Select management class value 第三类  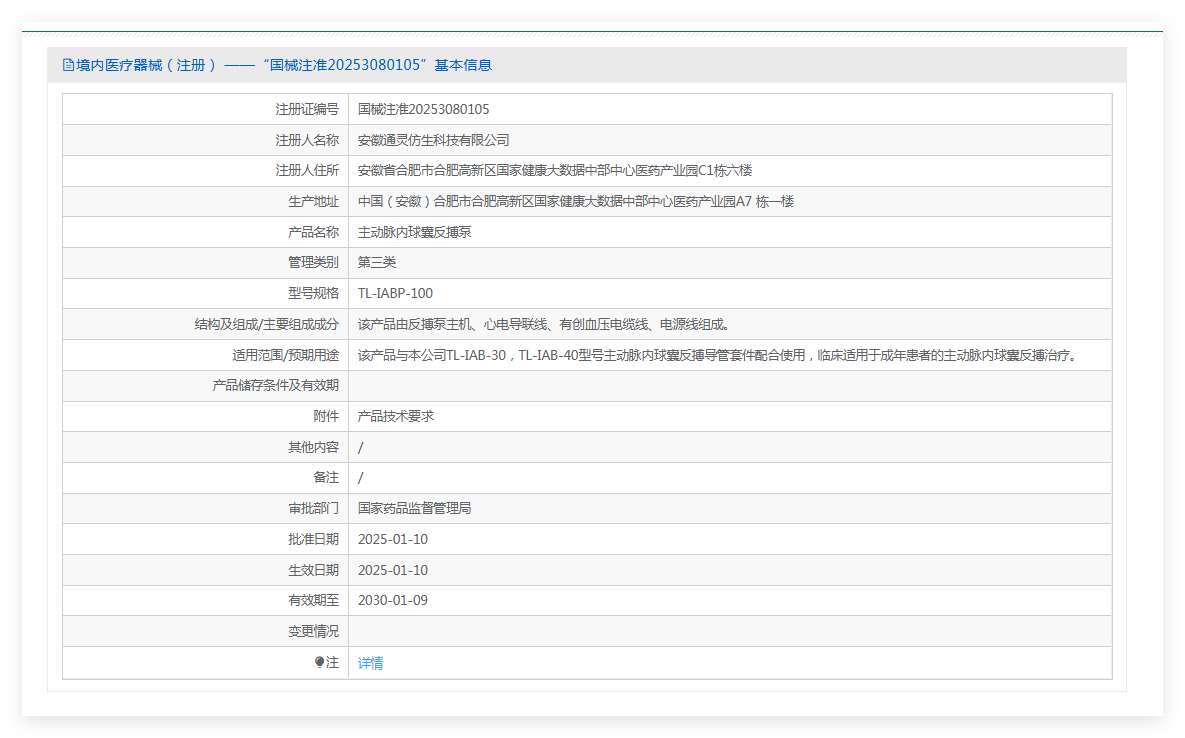376,263
